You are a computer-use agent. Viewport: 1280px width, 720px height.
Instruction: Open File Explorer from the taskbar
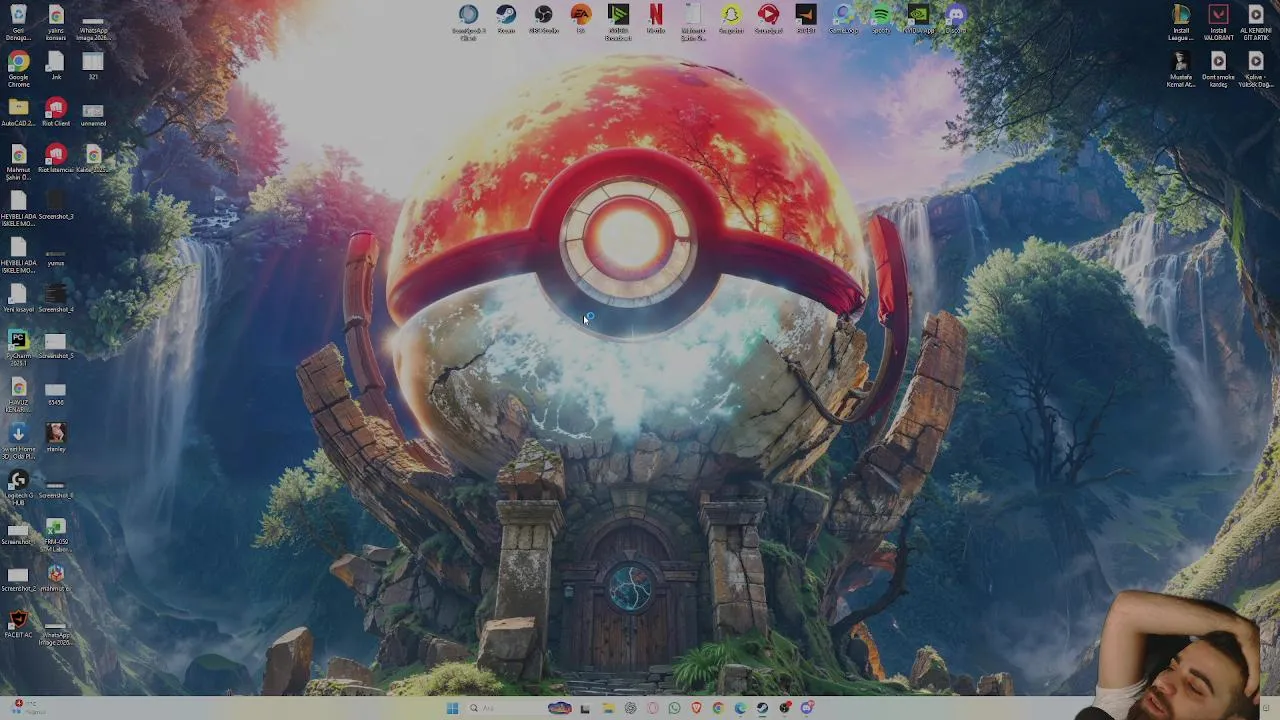click(608, 708)
